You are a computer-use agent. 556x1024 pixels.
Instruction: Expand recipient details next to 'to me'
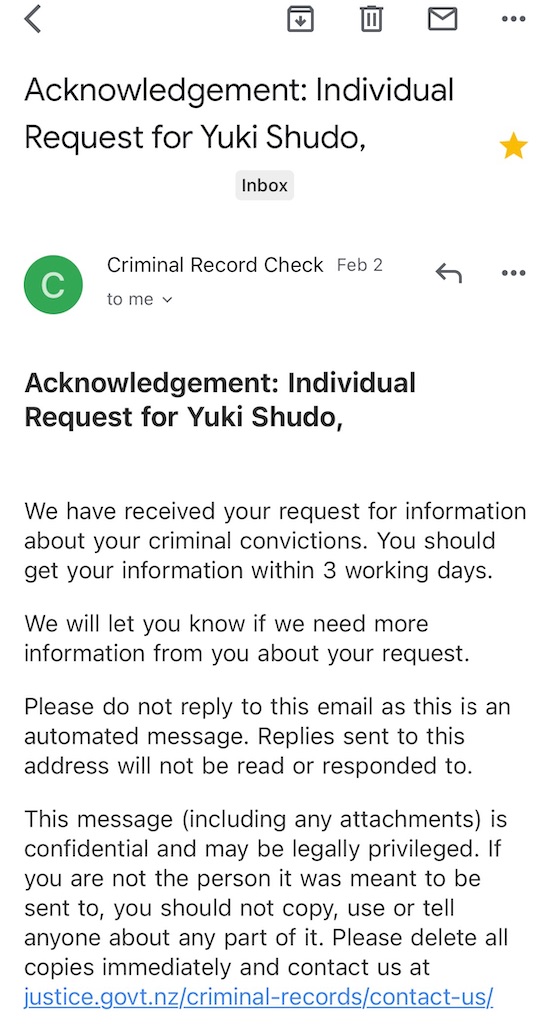[x=167, y=300]
